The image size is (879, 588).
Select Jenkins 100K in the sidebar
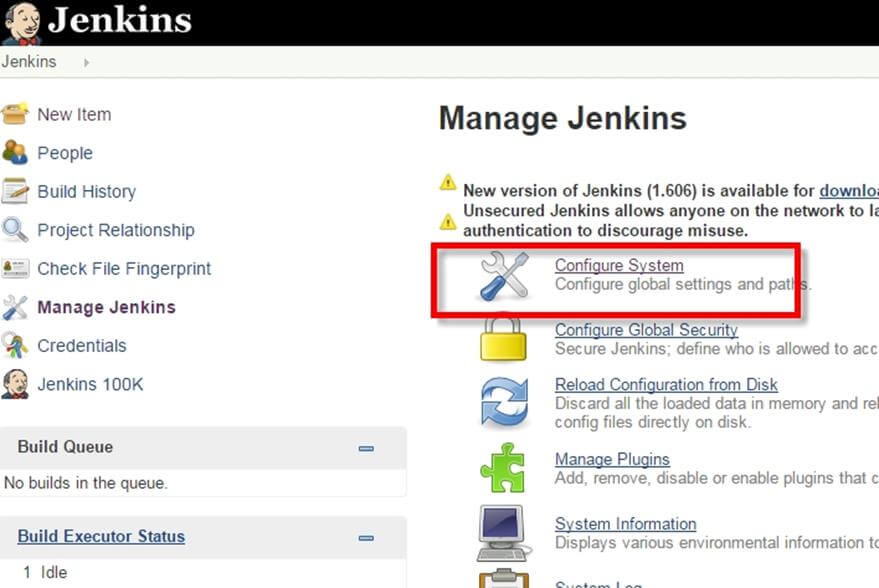pyautogui.click(x=89, y=384)
